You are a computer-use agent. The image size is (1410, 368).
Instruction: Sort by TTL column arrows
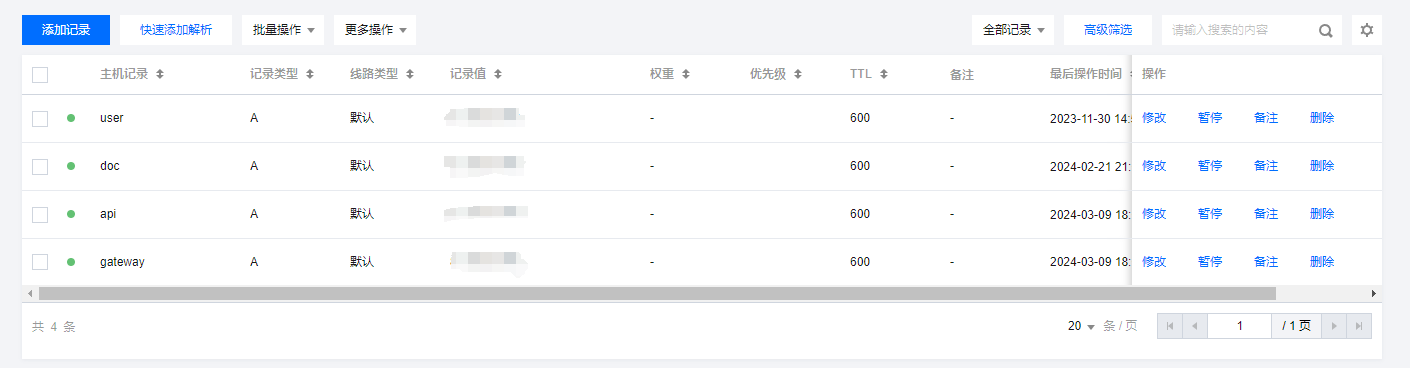[884, 74]
